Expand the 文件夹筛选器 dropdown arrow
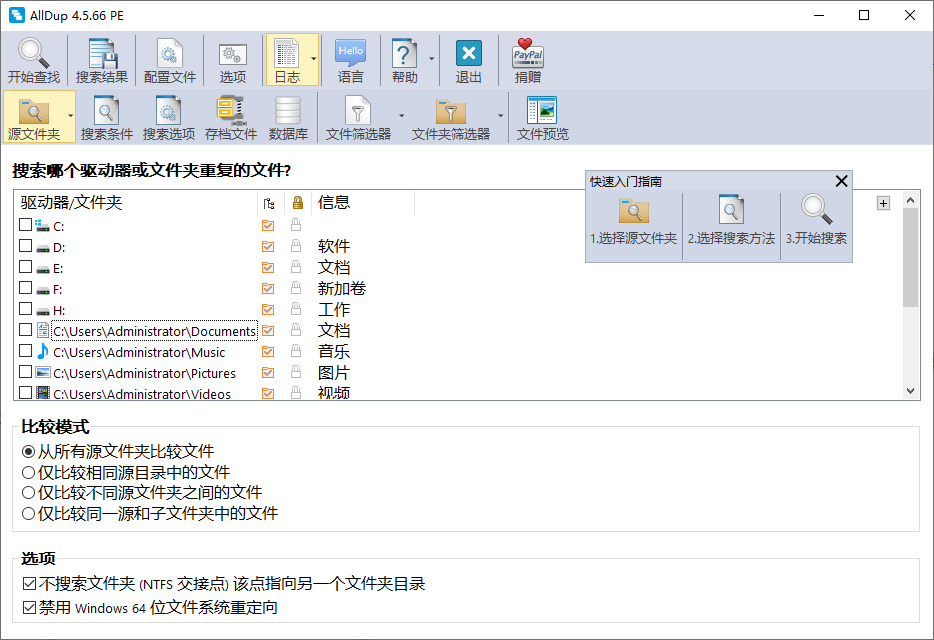The image size is (934, 640). pyautogui.click(x=500, y=116)
